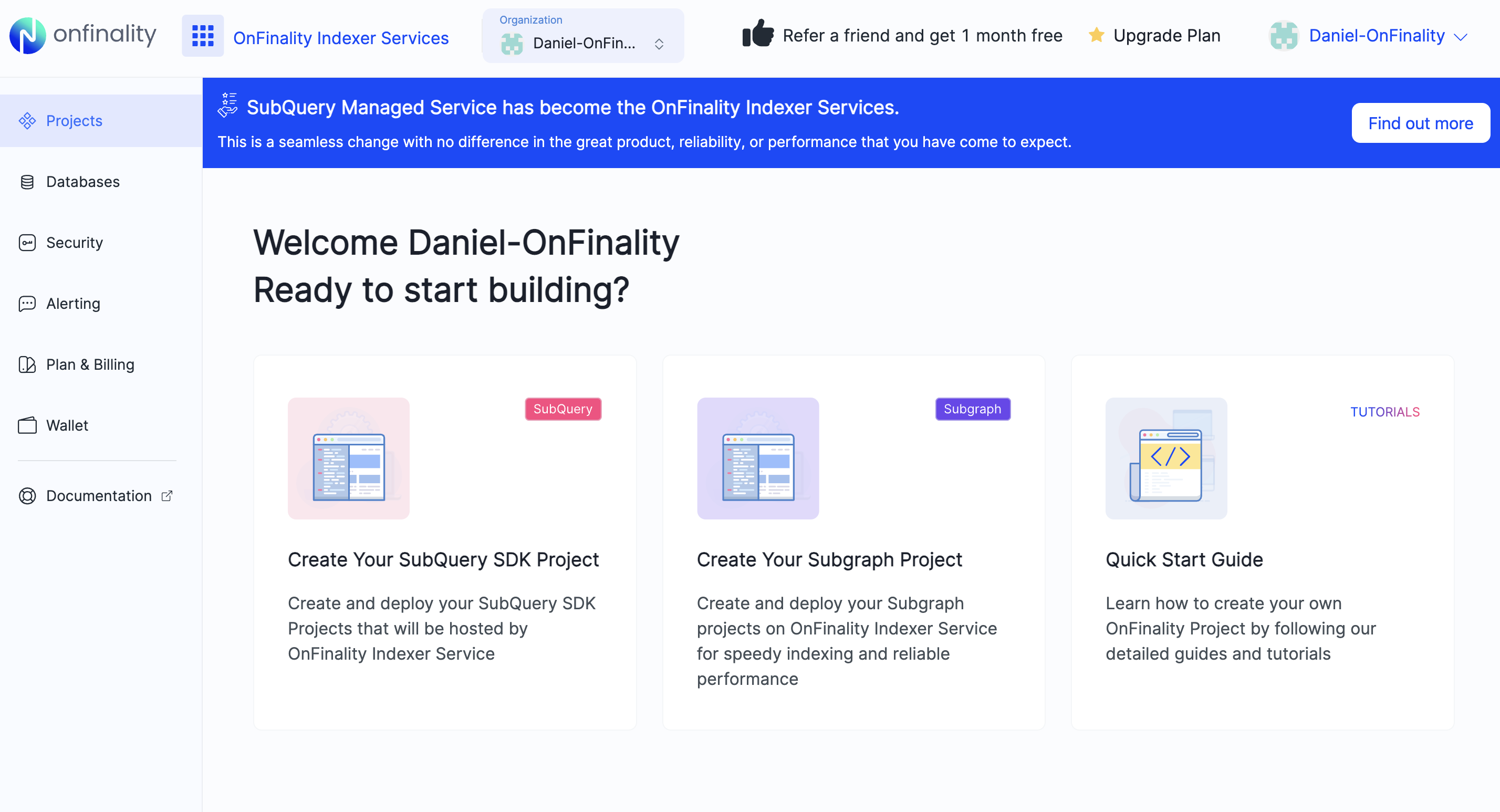The image size is (1500, 812).
Task: Click the star icon beside Upgrade Plan
Action: (x=1096, y=35)
